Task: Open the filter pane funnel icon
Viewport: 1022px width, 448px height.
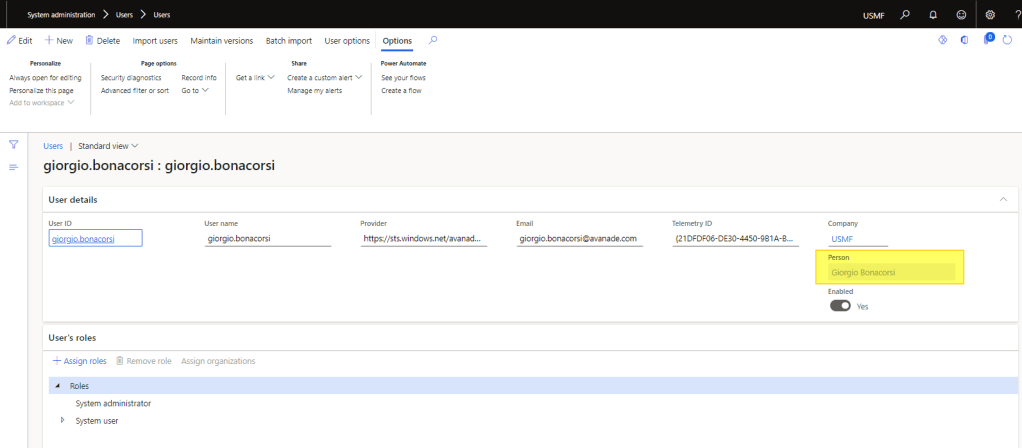Action: [14, 145]
